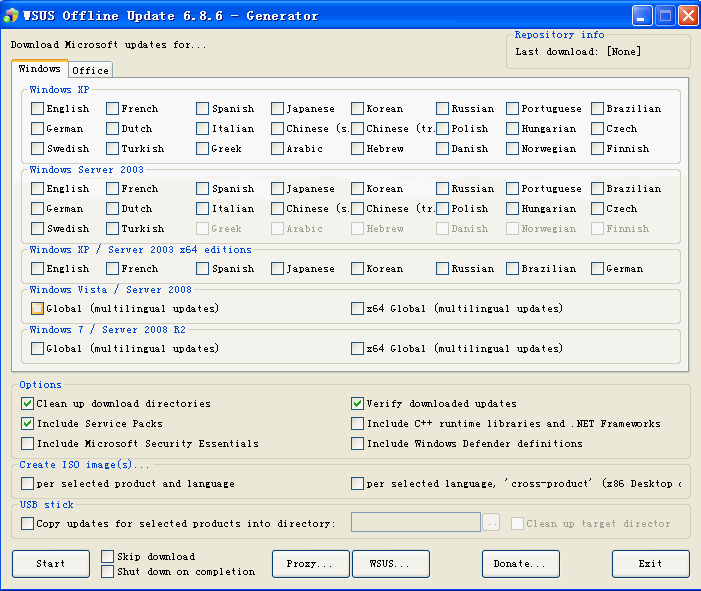The width and height of the screenshot is (701, 591).
Task: Check Japanese under Windows XP
Action: click(x=278, y=109)
